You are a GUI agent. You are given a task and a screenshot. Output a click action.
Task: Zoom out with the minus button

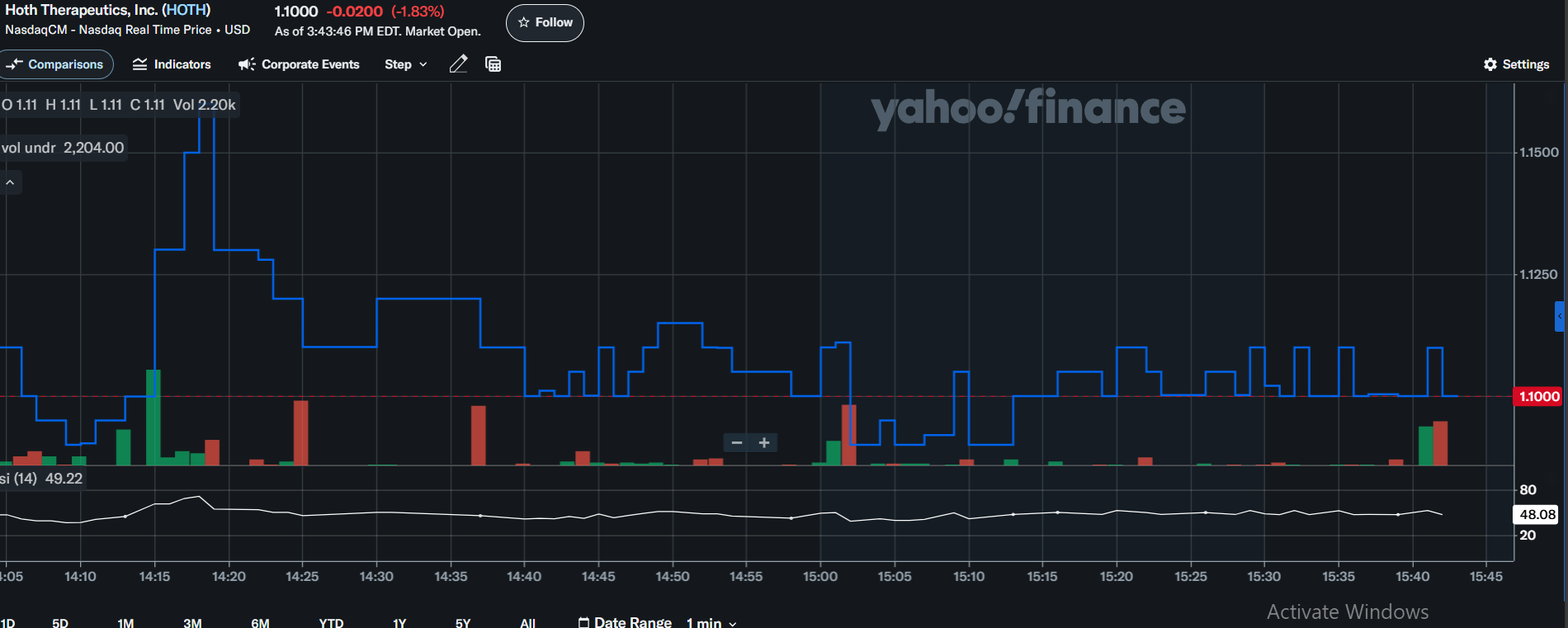coord(737,443)
